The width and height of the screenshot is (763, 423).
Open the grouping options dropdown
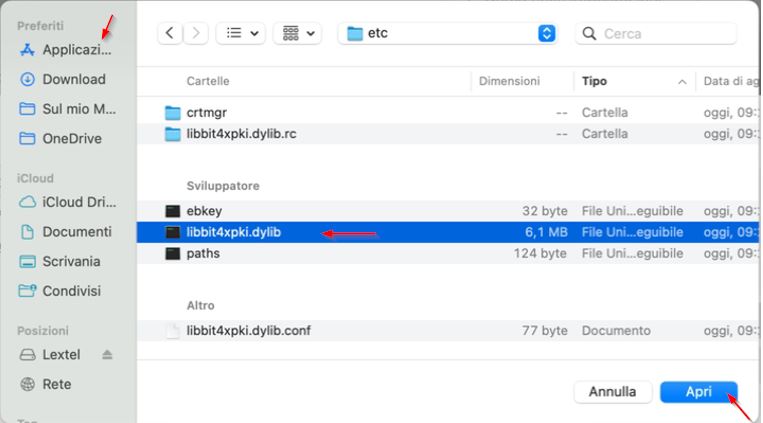[299, 33]
